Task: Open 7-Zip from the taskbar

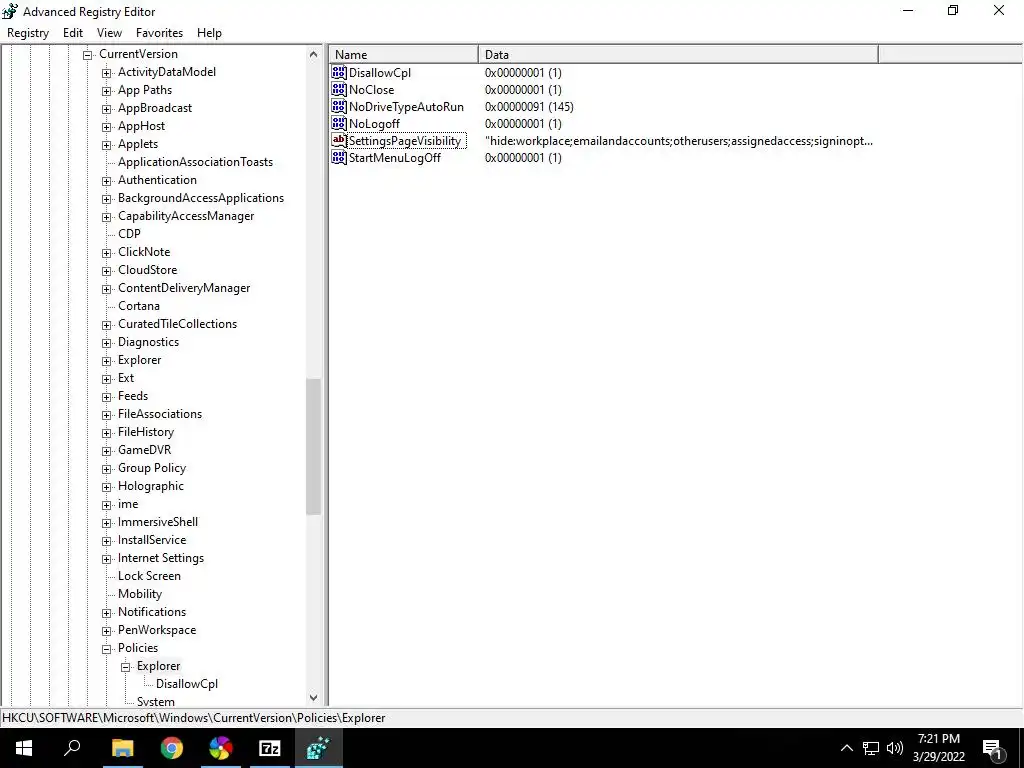Action: [x=270, y=748]
